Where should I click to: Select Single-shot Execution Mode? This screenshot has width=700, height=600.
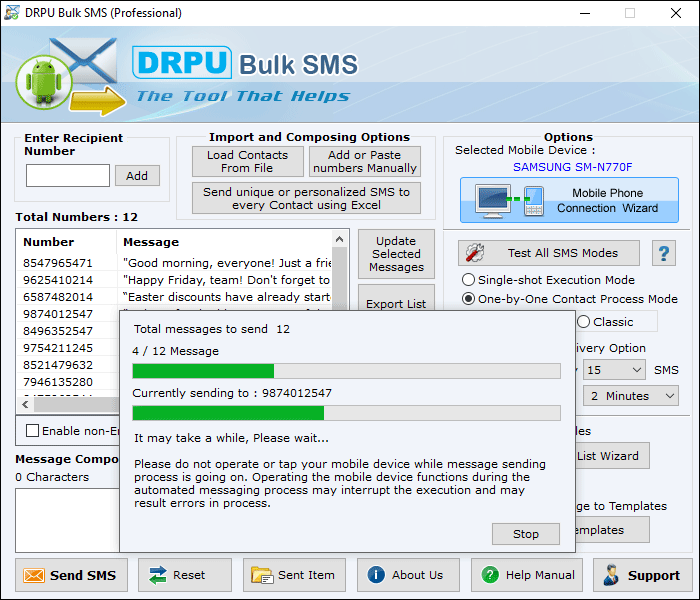[468, 280]
